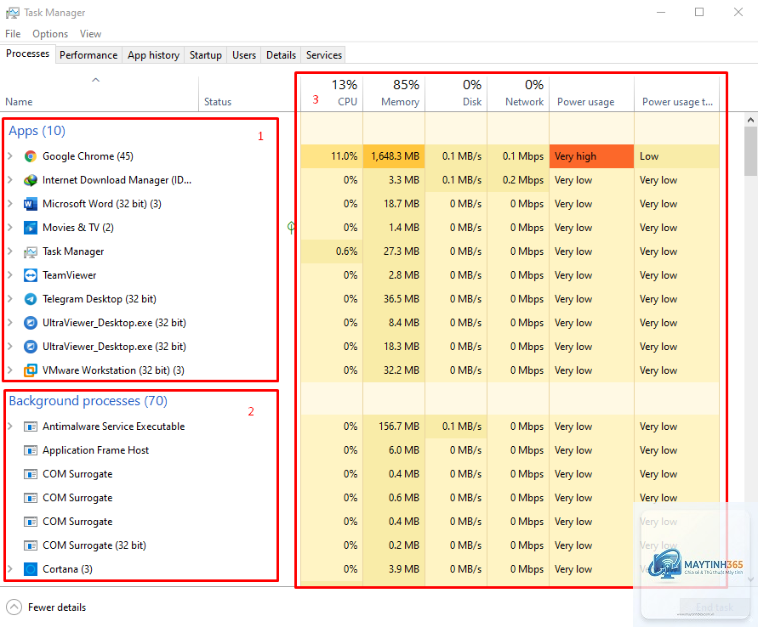
Task: Expand the Task Manager process row
Action: 10,251
